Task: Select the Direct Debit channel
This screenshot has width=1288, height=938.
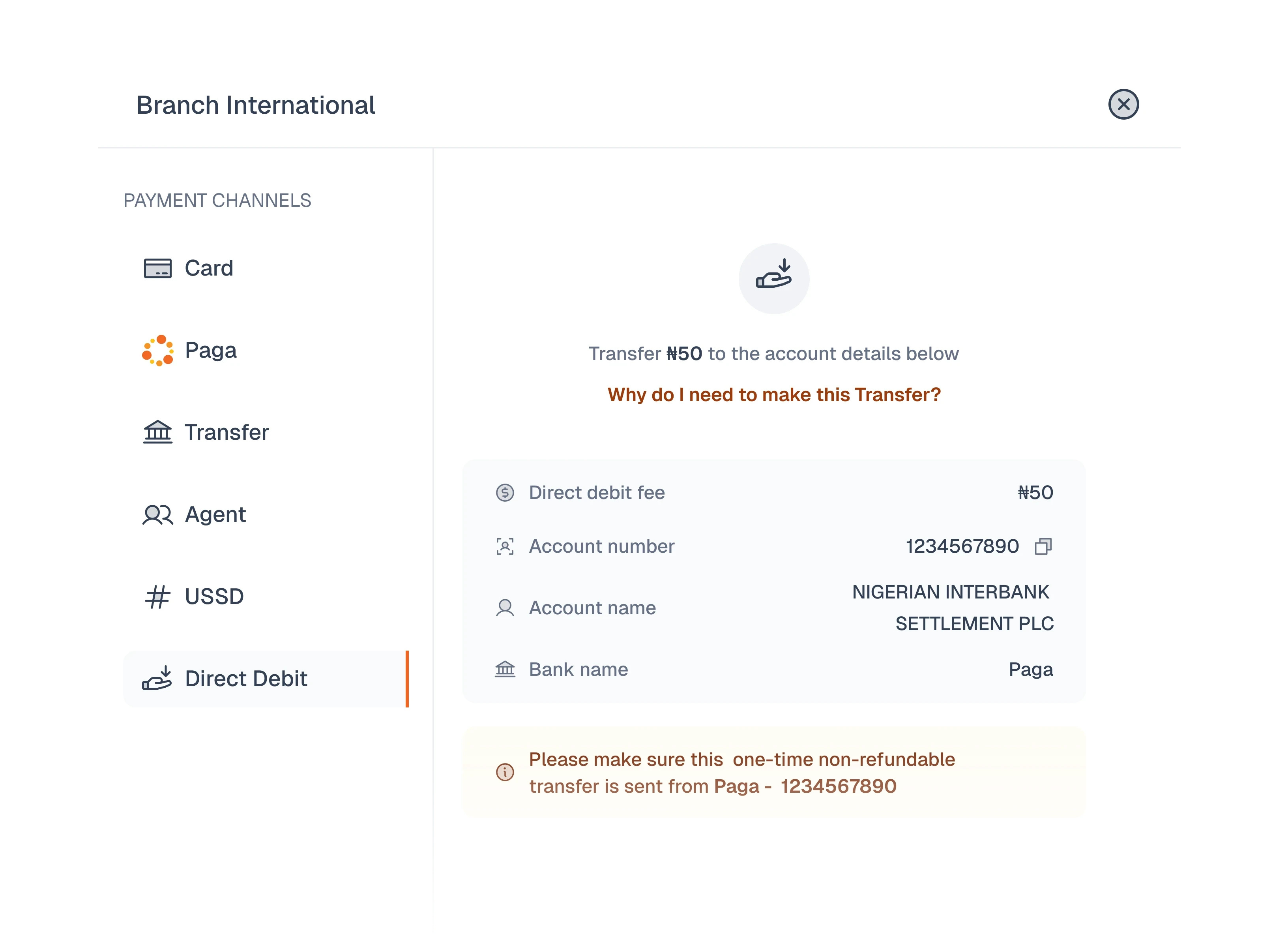Action: 246,679
